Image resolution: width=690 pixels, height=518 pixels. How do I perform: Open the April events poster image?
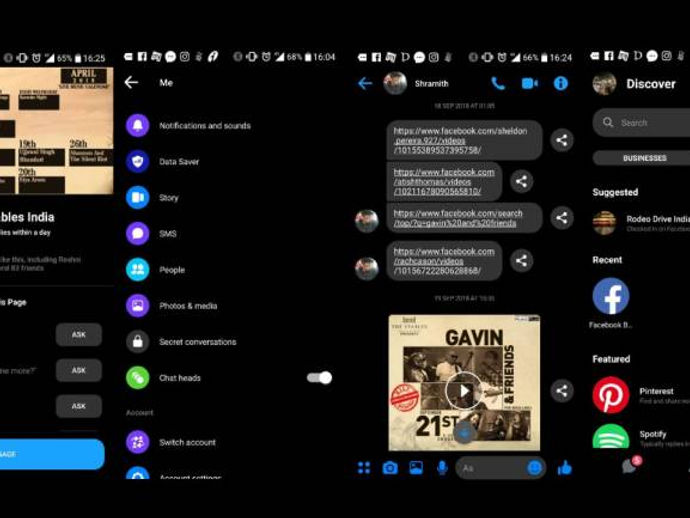coord(56,131)
